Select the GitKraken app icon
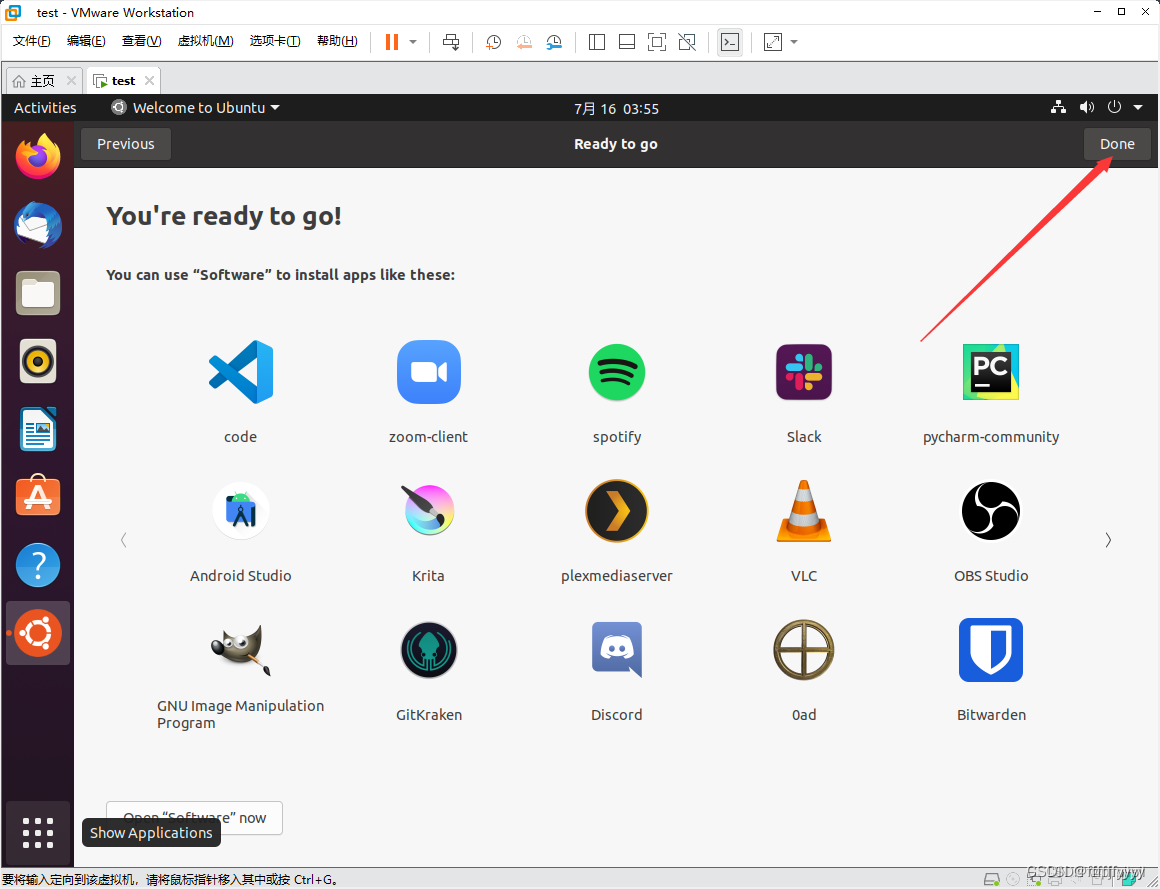The image size is (1160, 889). pyautogui.click(x=428, y=649)
